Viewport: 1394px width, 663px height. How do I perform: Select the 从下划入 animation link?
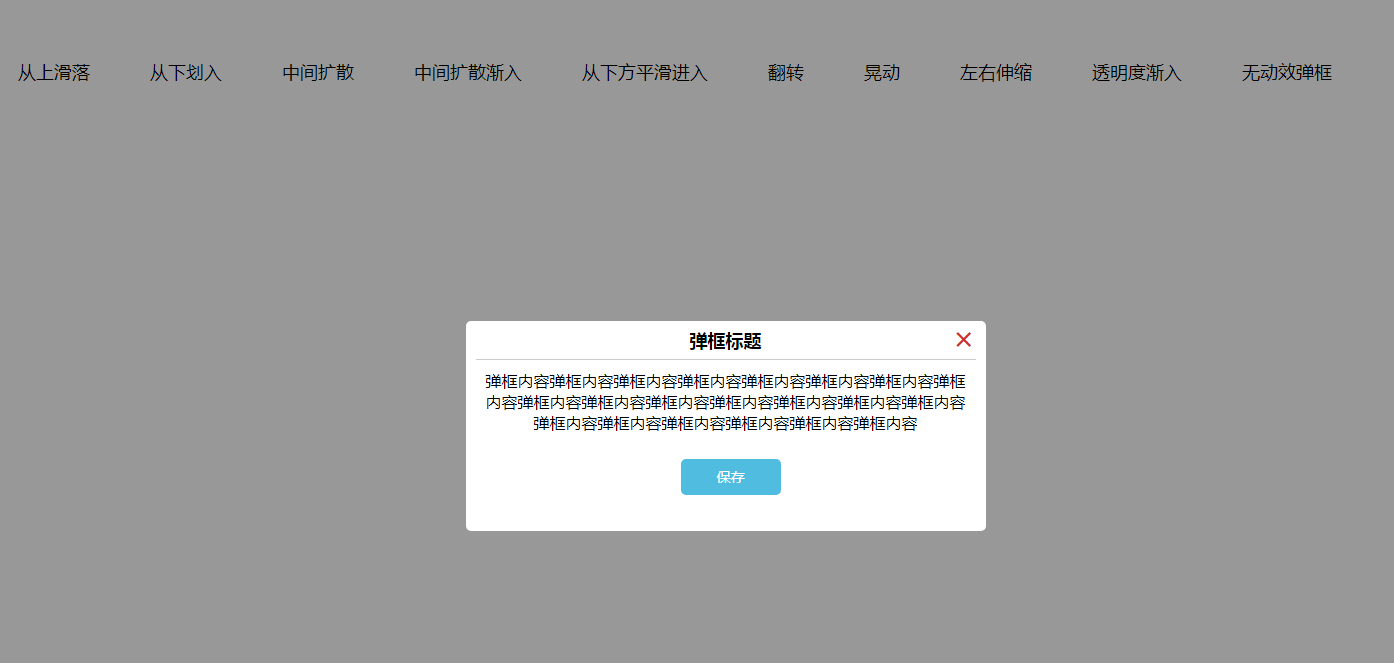(x=186, y=73)
